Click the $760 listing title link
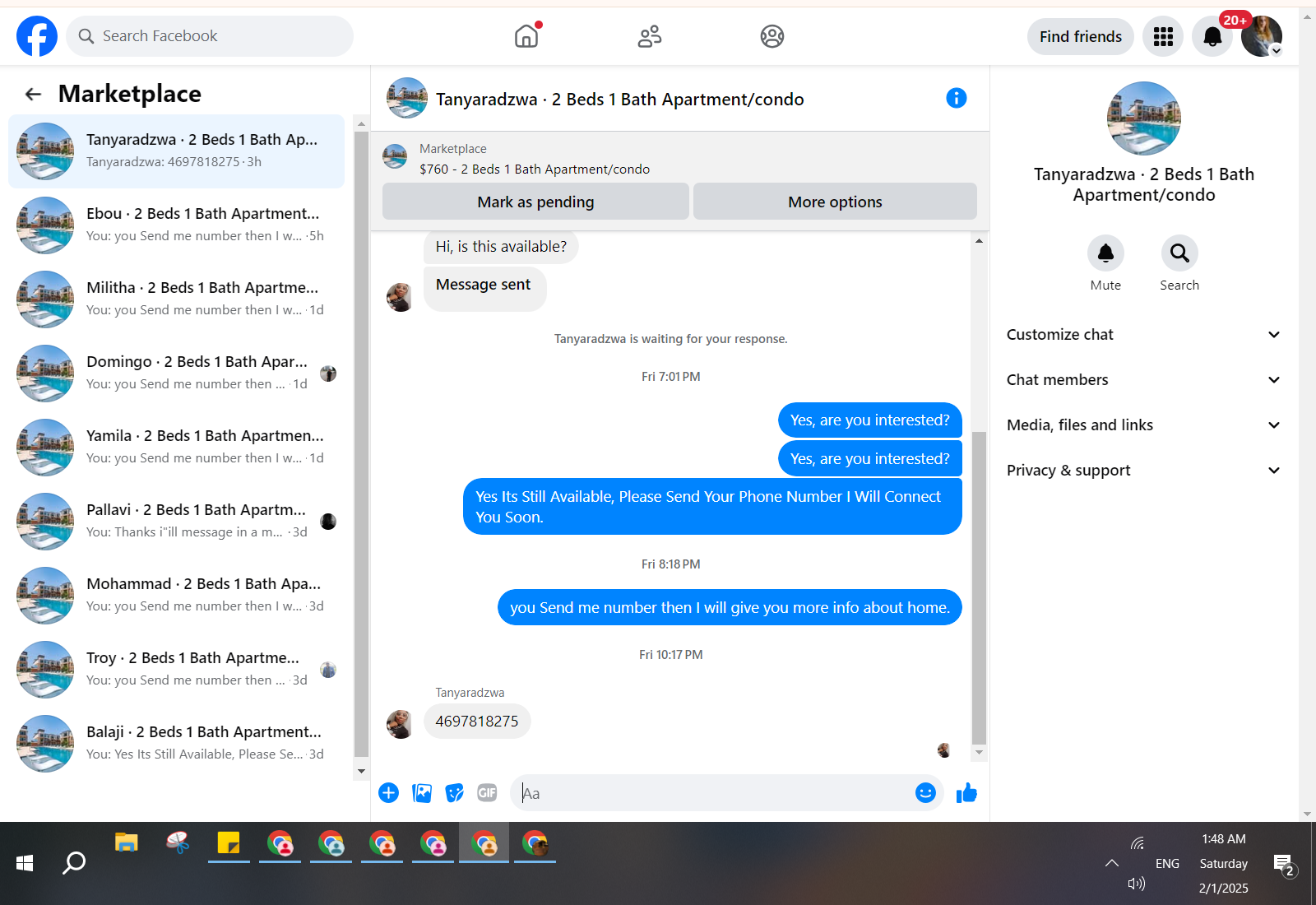 [x=535, y=169]
